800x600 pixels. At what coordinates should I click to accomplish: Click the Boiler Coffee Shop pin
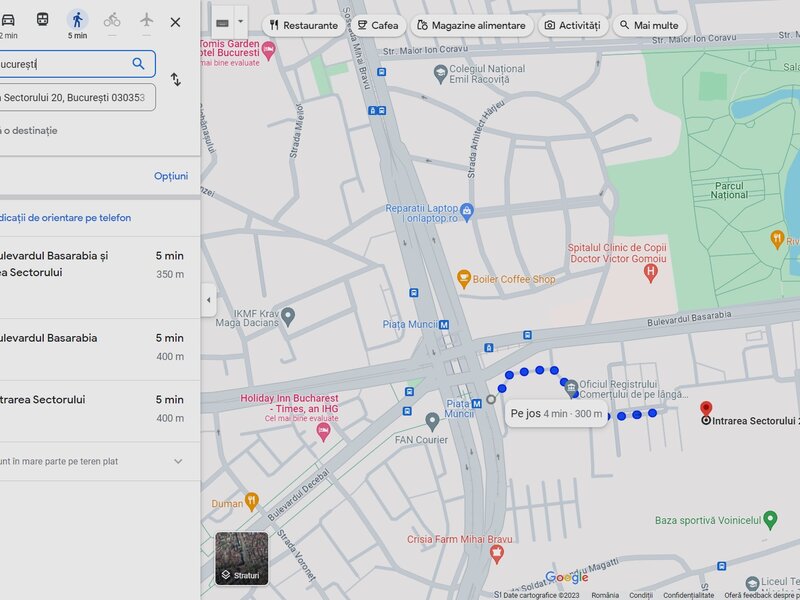(464, 278)
